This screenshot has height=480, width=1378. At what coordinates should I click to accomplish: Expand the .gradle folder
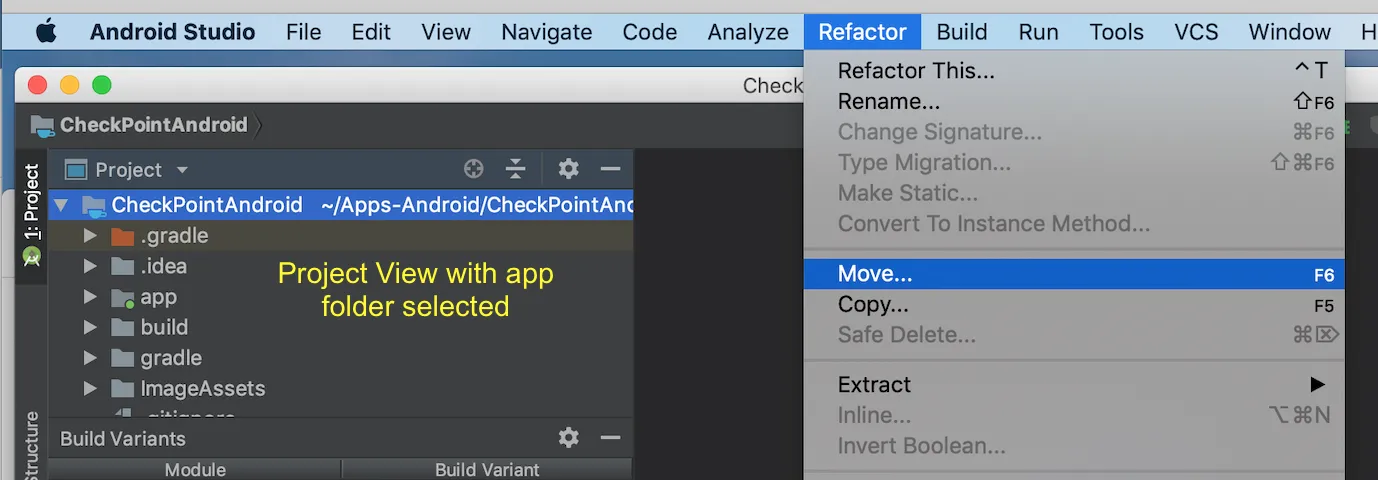click(90, 237)
